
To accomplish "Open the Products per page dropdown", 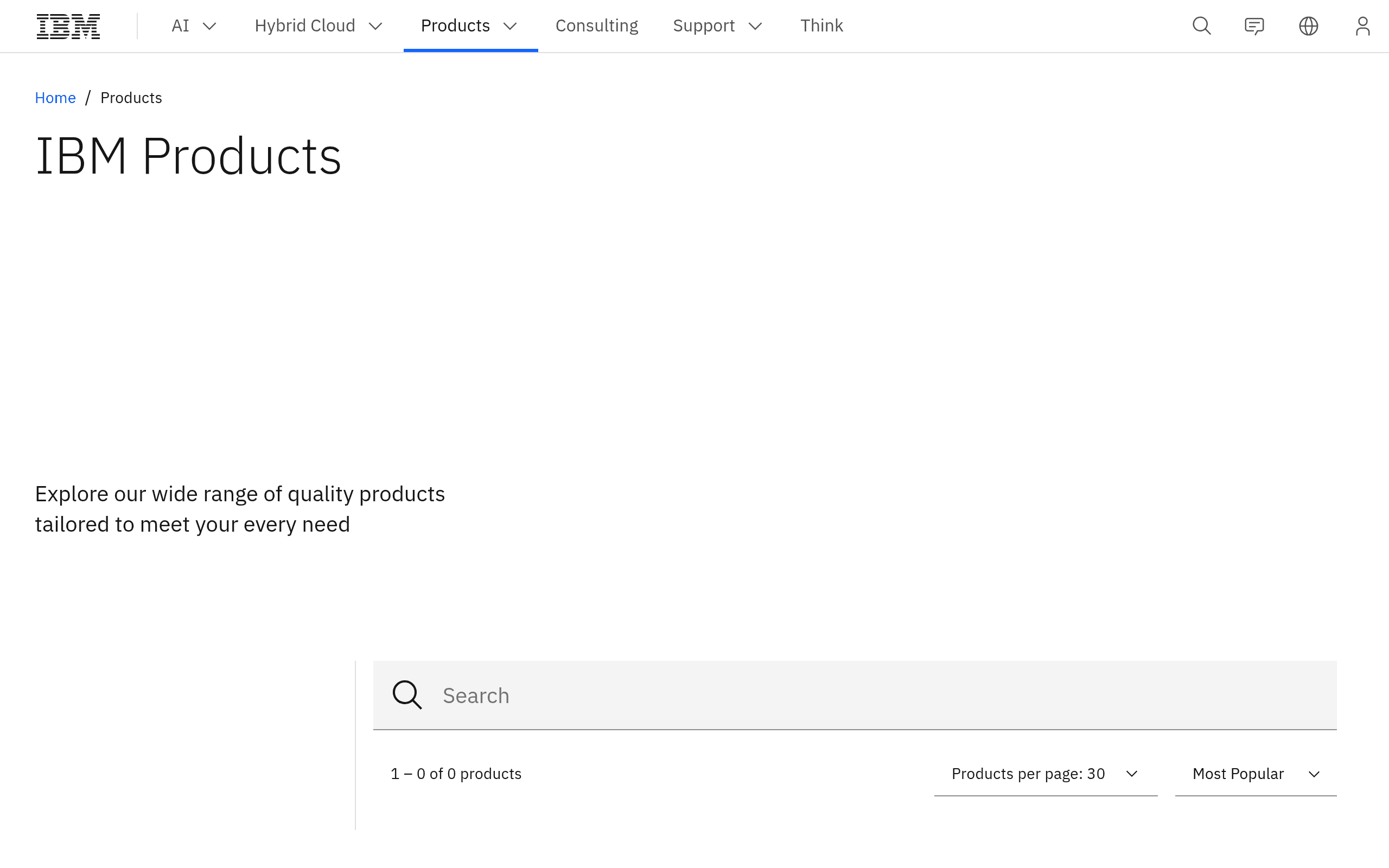I will click(1045, 773).
